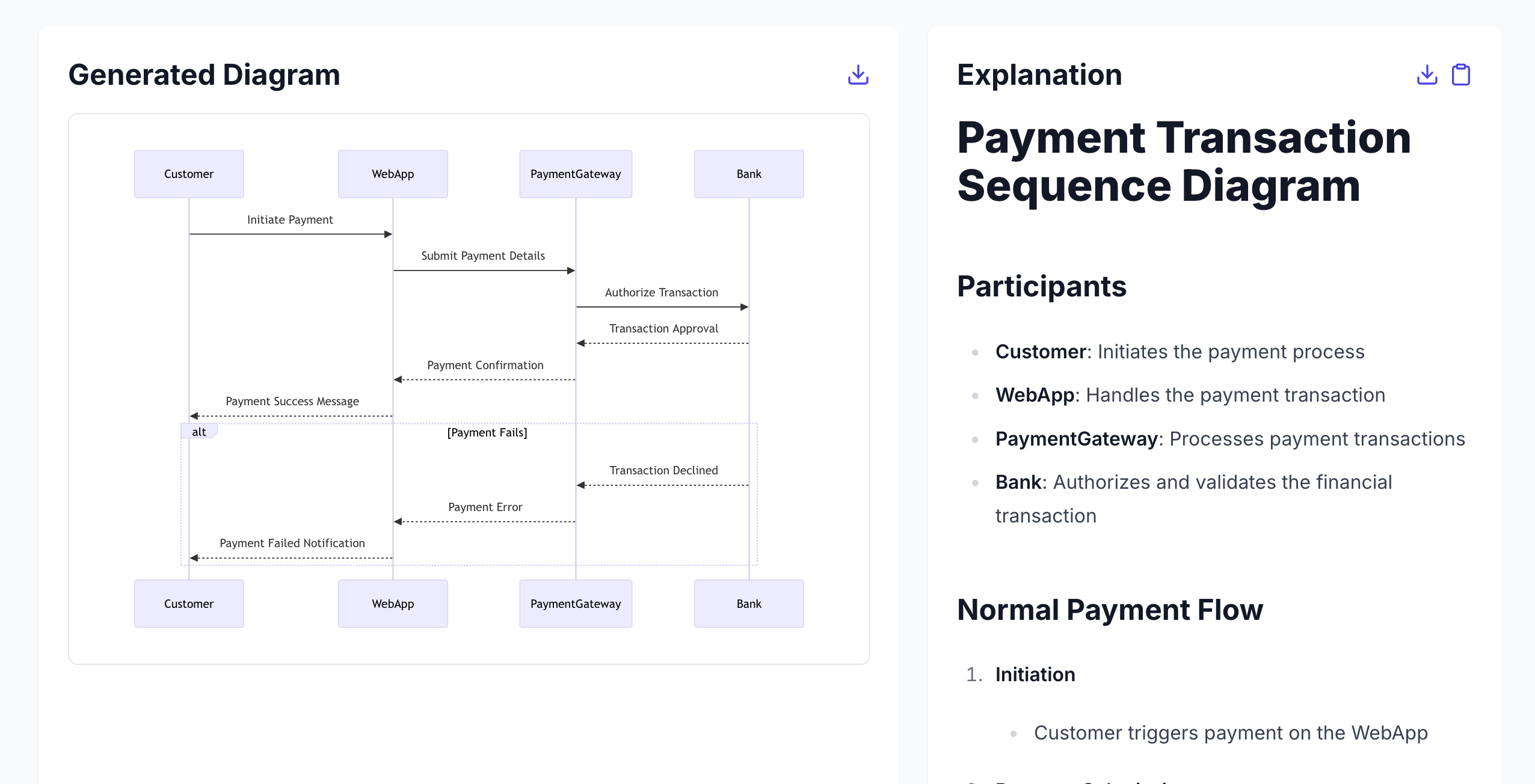Click the top WebApp participant box
This screenshot has width=1535, height=784.
[393, 174]
